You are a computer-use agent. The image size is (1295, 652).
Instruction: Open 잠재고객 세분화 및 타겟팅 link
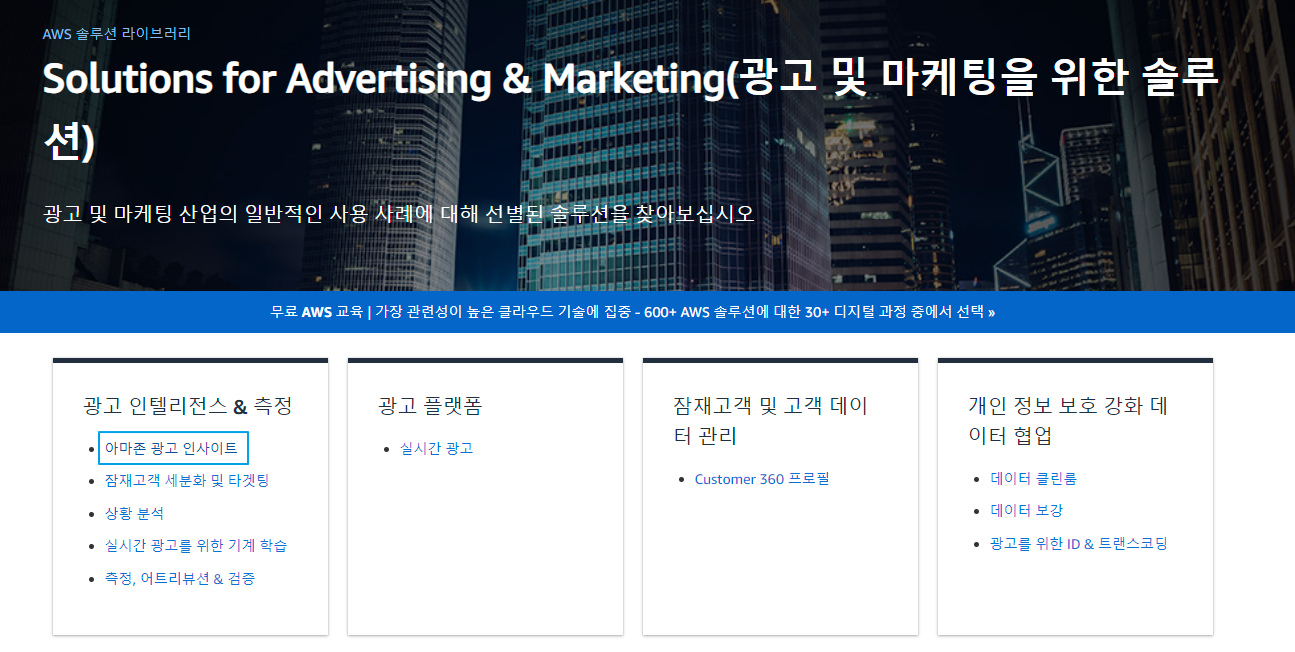187,480
